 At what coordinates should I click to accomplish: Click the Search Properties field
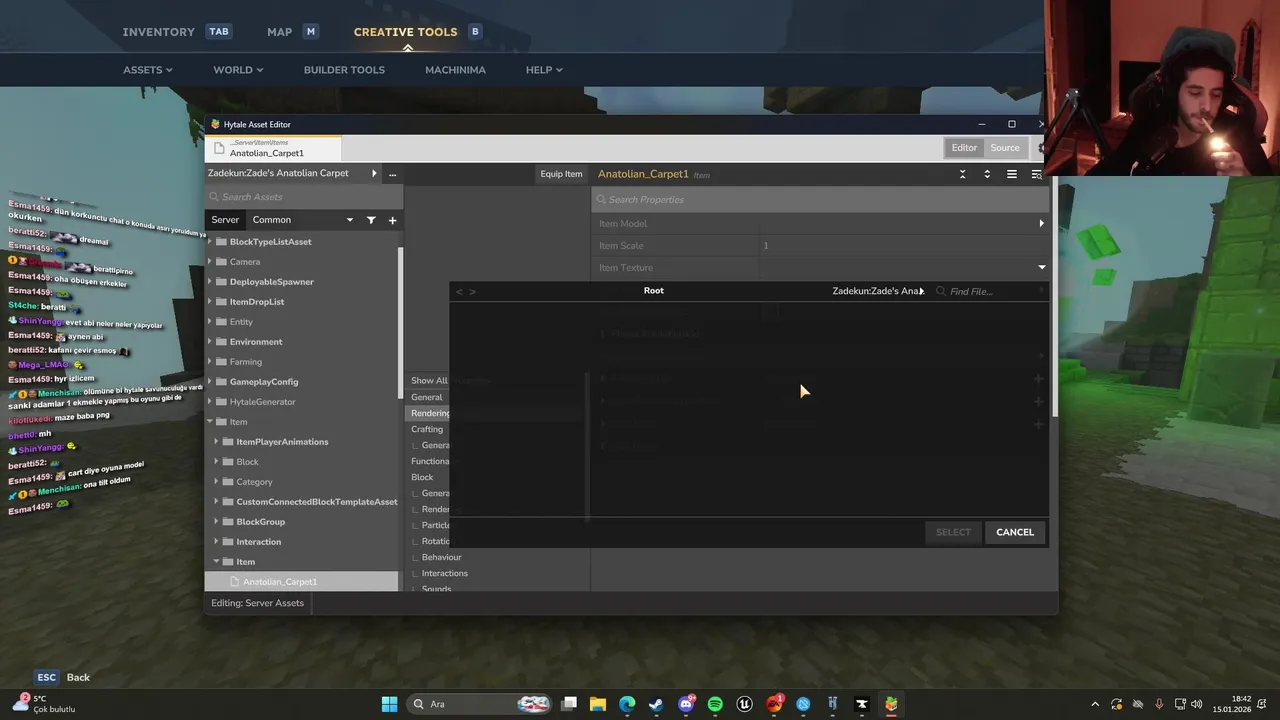pyautogui.click(x=820, y=200)
